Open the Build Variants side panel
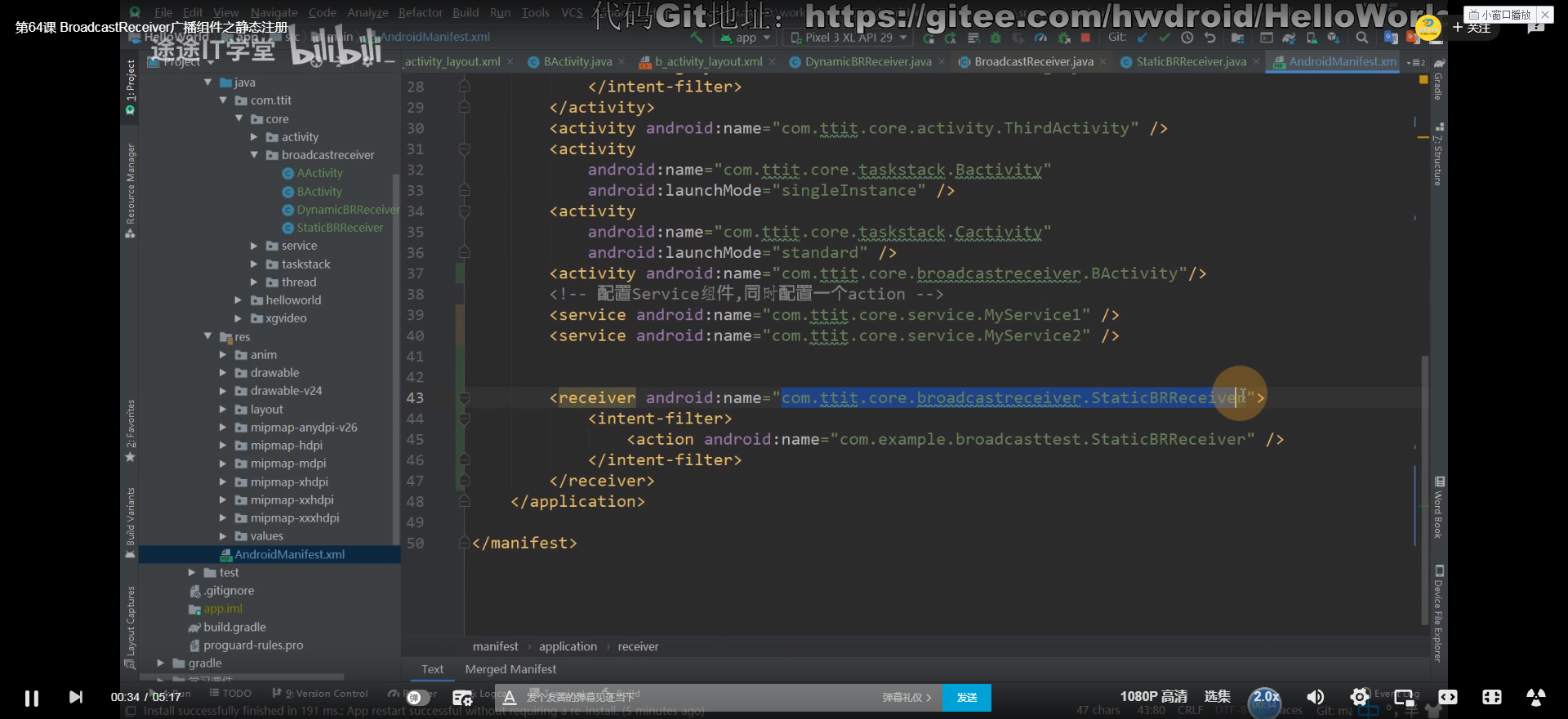Screen dimensions: 1568x719 [130, 522]
